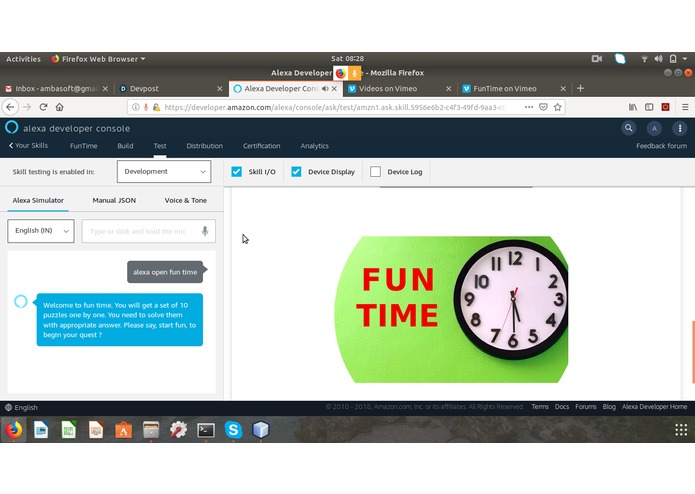Screen dimensions: 695x494
Task: Open the settings tool icon in dock
Action: [x=178, y=430]
